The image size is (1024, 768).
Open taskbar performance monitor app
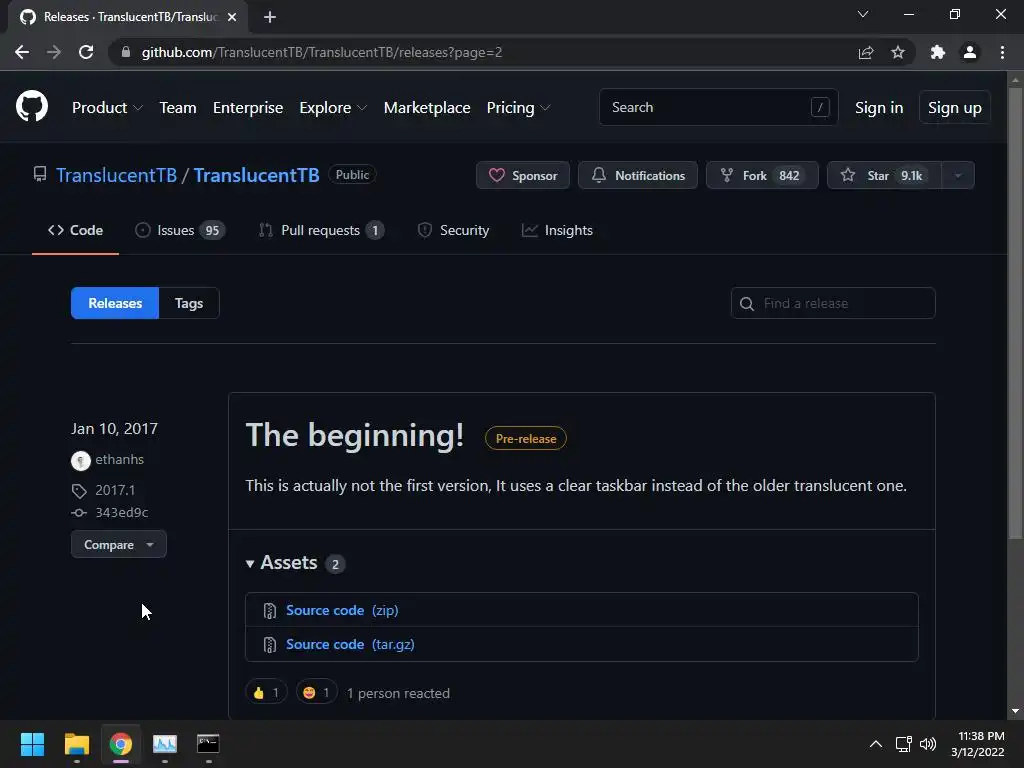tap(165, 744)
